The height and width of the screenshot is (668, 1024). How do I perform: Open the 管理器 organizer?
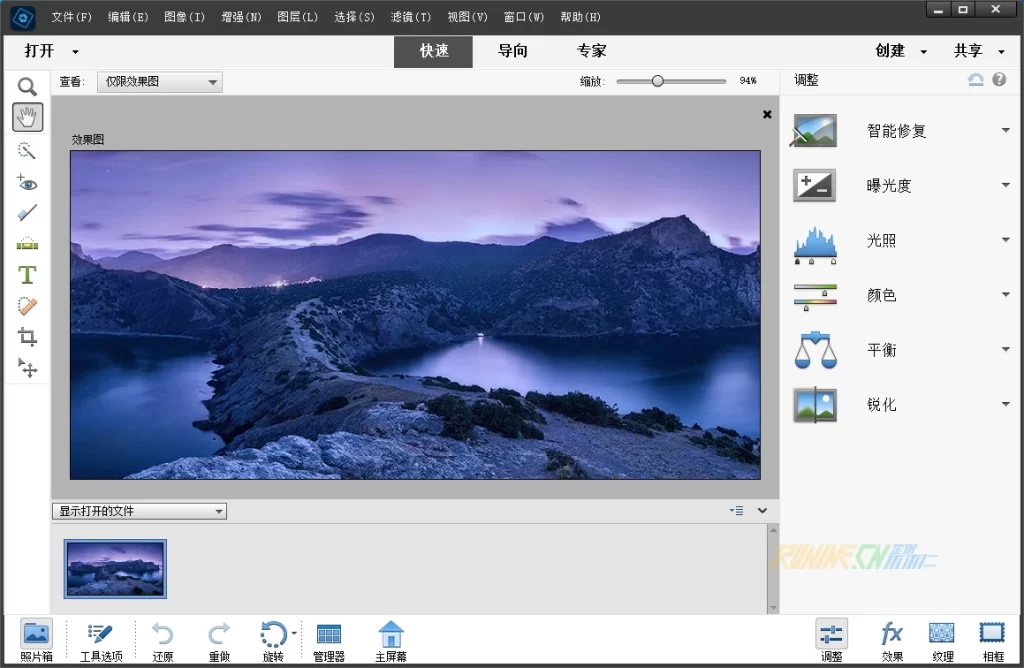tap(328, 640)
